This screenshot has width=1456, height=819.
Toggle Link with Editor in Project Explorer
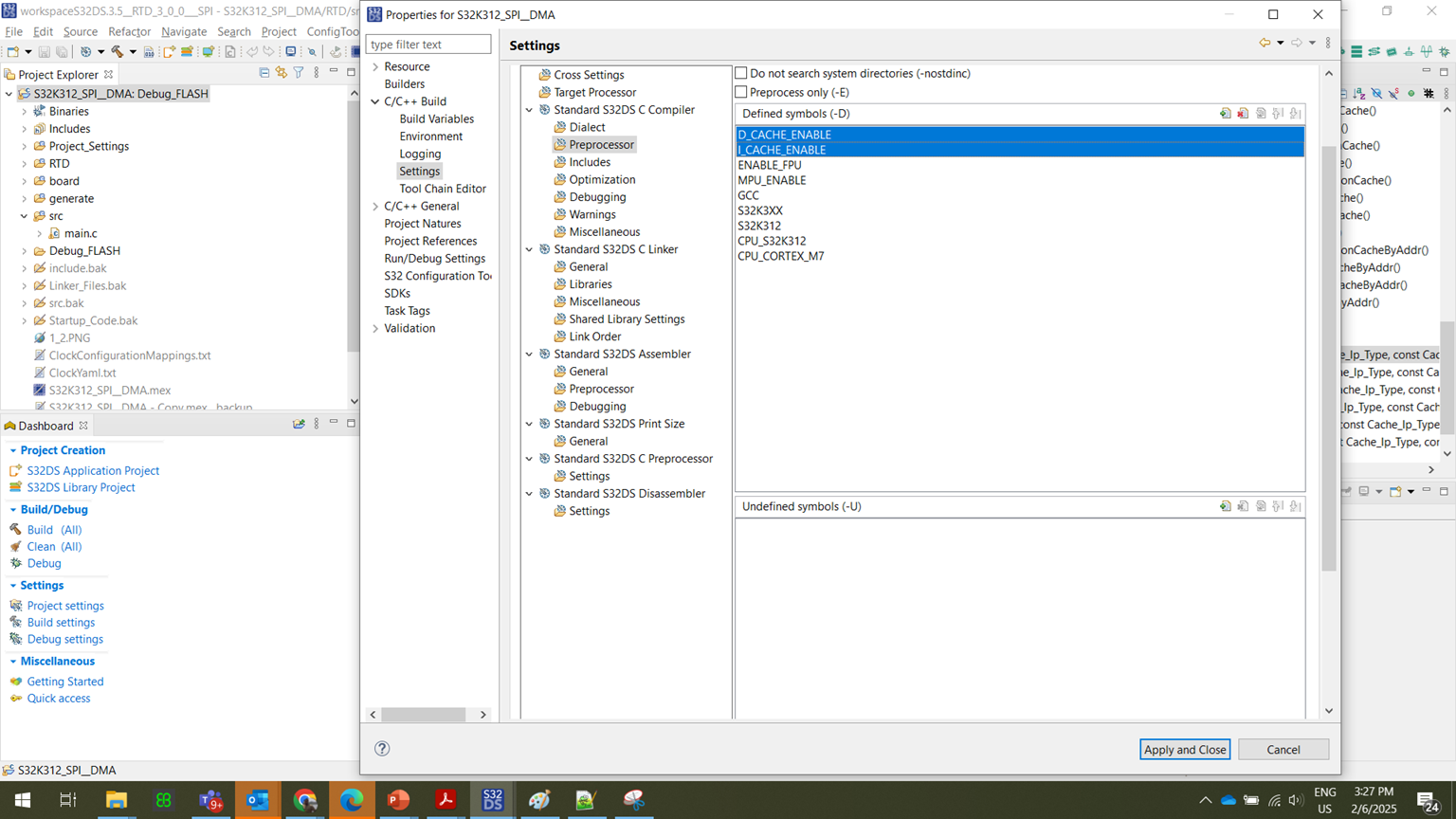[282, 74]
